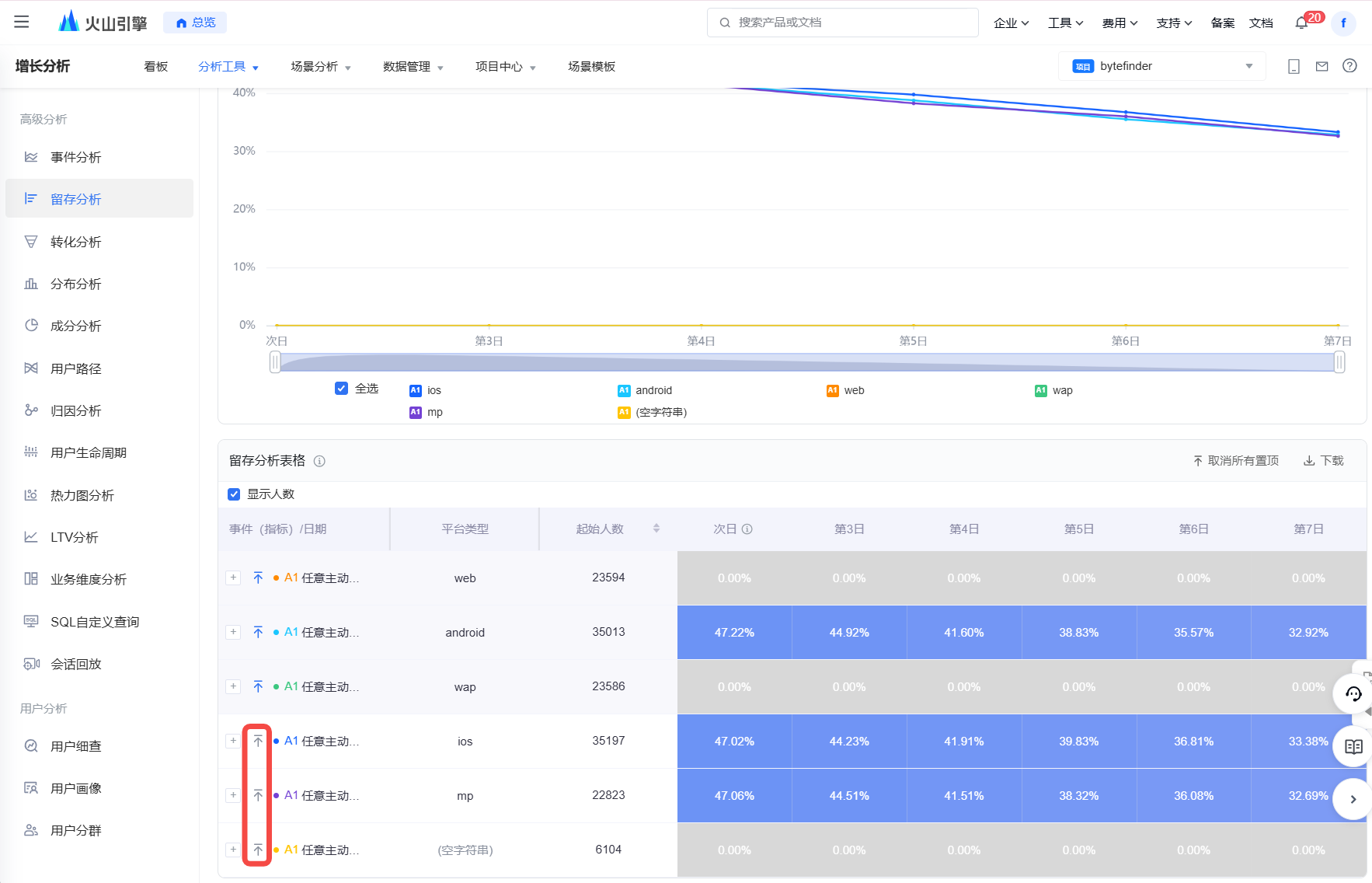Expand the android table row
The height and width of the screenshot is (883, 1372).
[x=233, y=632]
